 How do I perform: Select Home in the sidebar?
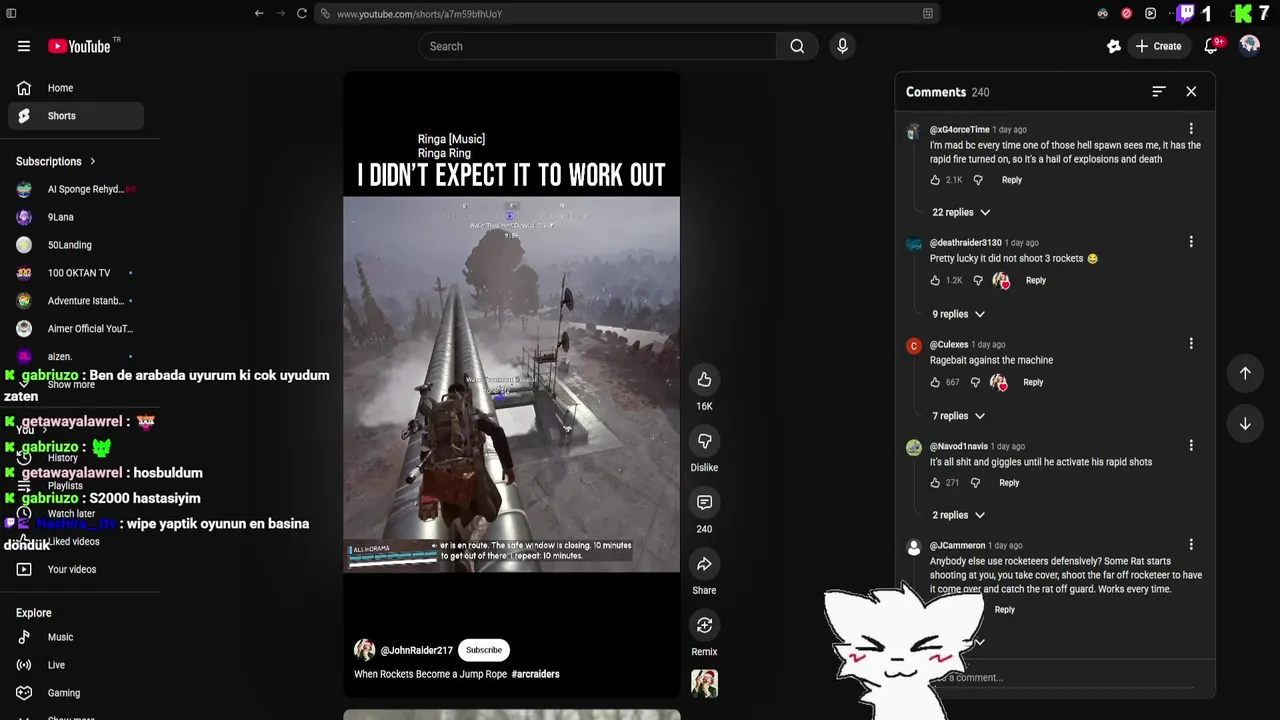tap(76, 88)
